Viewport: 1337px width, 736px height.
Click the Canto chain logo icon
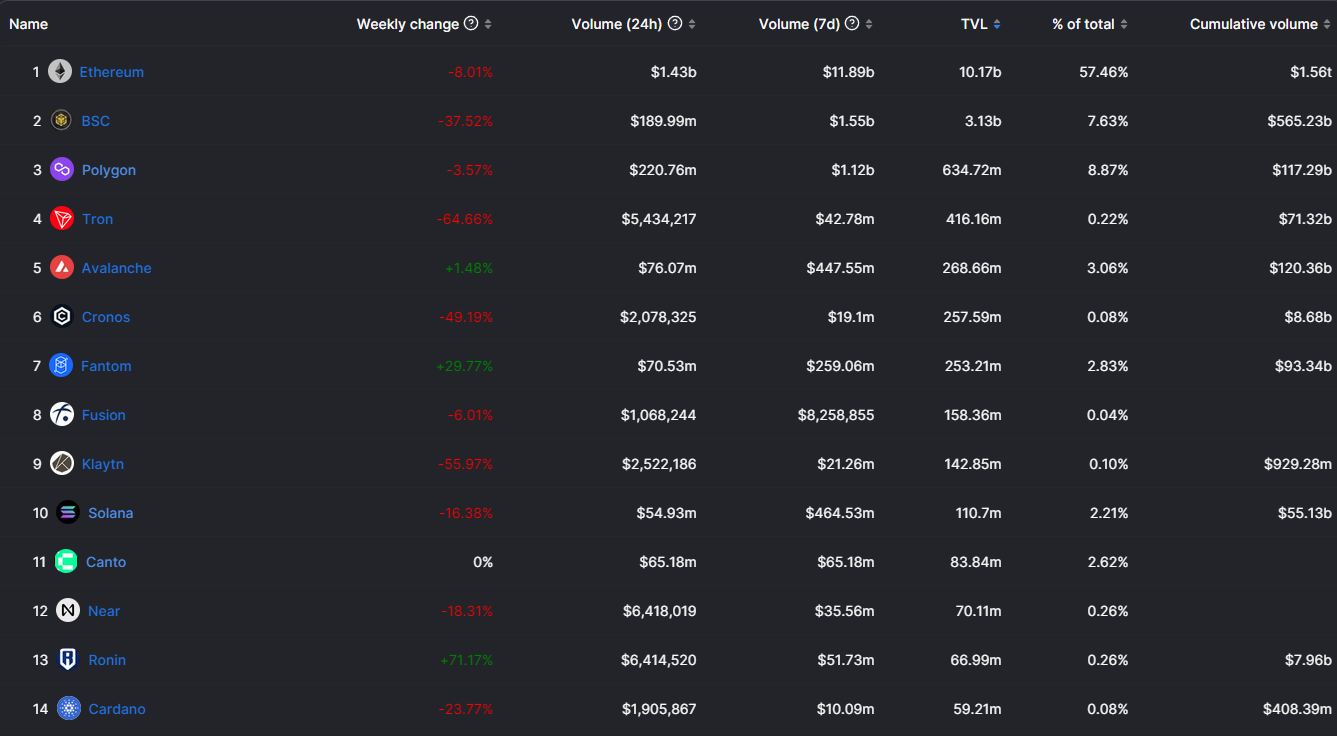tap(66, 562)
